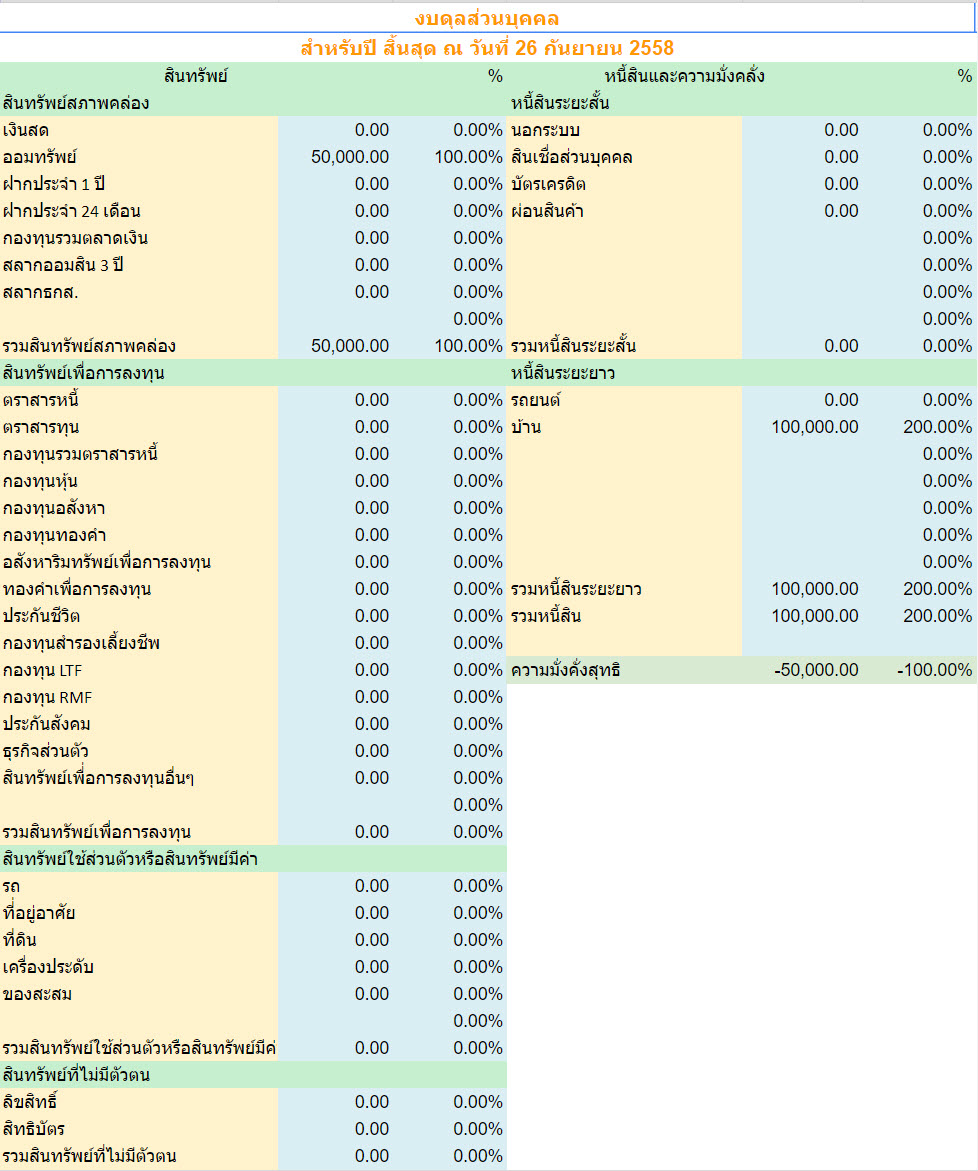Click the ที่อยู่อาศัย amount cell
The width and height of the screenshot is (978, 1171).
[x=336, y=913]
